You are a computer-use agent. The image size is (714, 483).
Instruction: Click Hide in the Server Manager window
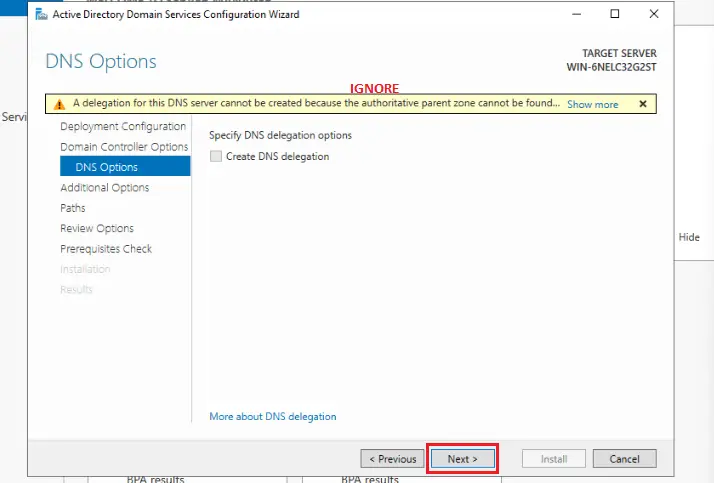pos(689,237)
